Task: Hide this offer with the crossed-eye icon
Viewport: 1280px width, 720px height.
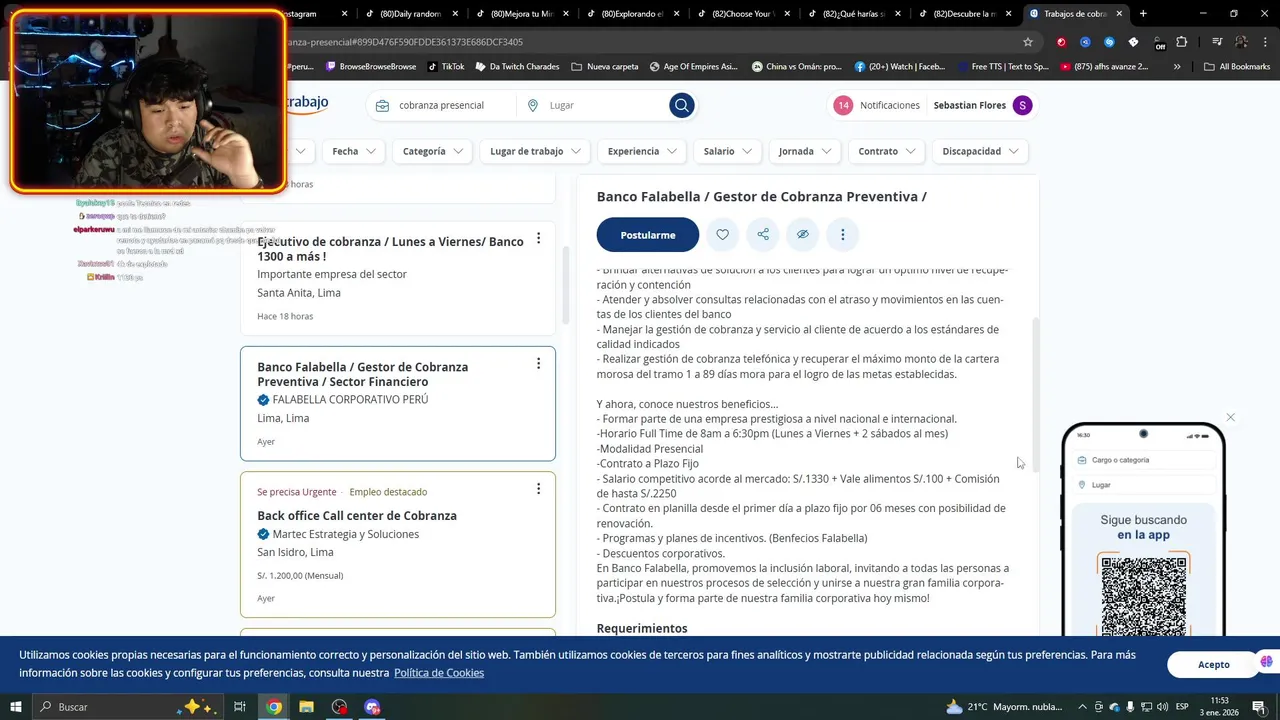Action: tap(803, 235)
